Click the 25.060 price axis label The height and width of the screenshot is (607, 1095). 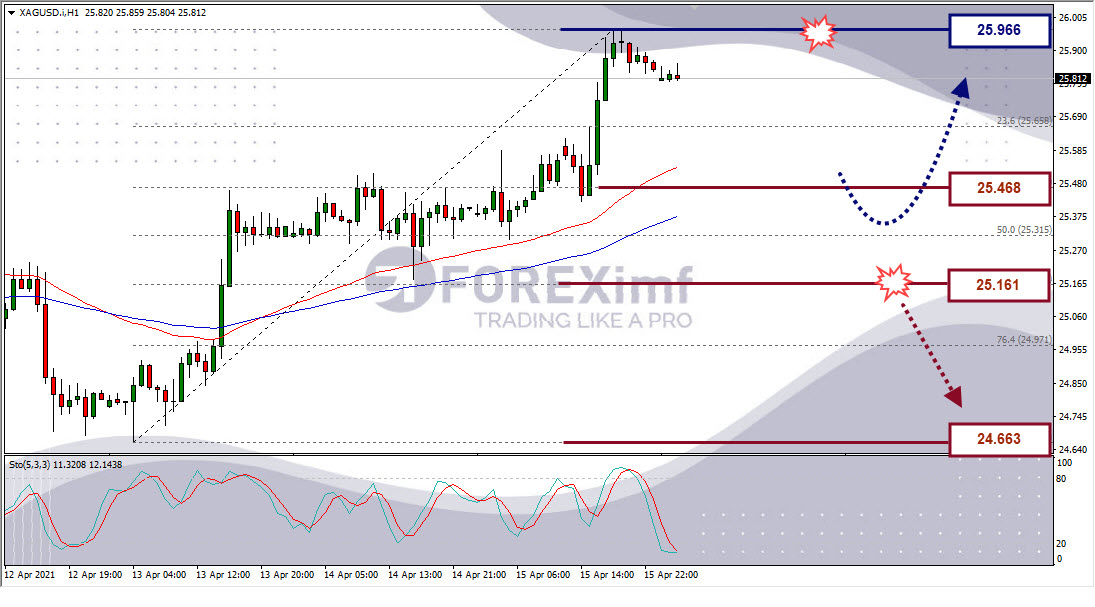coord(1073,316)
